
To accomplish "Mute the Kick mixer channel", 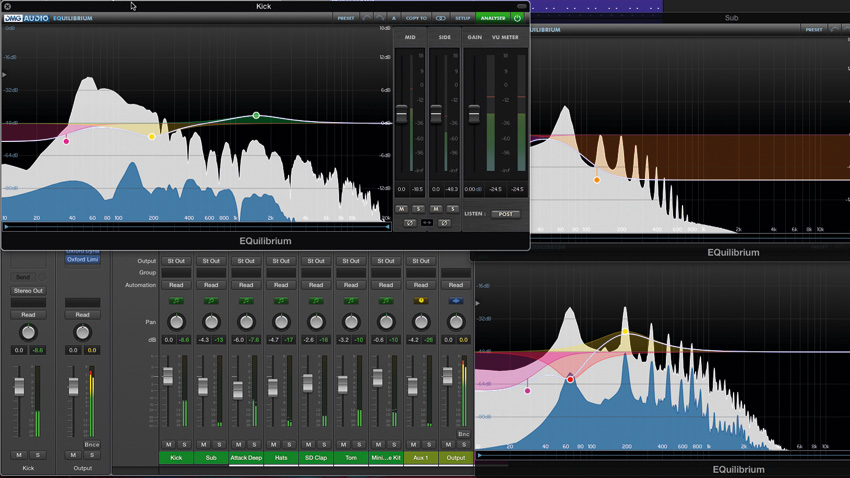I will (x=169, y=444).
